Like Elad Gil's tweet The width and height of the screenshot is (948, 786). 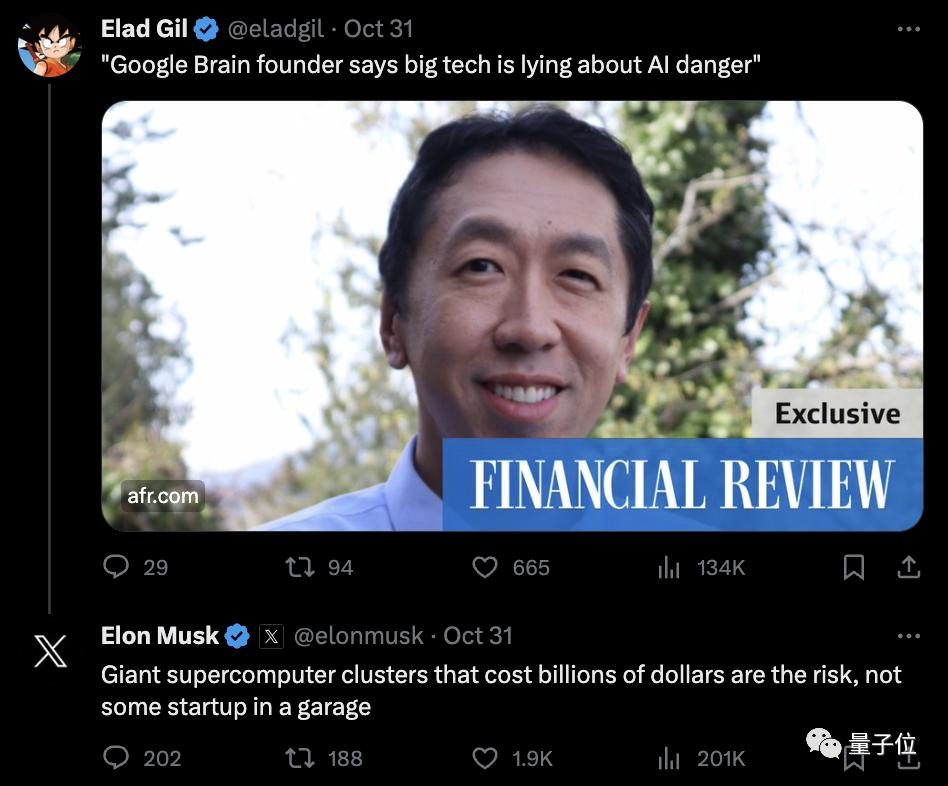tap(485, 567)
